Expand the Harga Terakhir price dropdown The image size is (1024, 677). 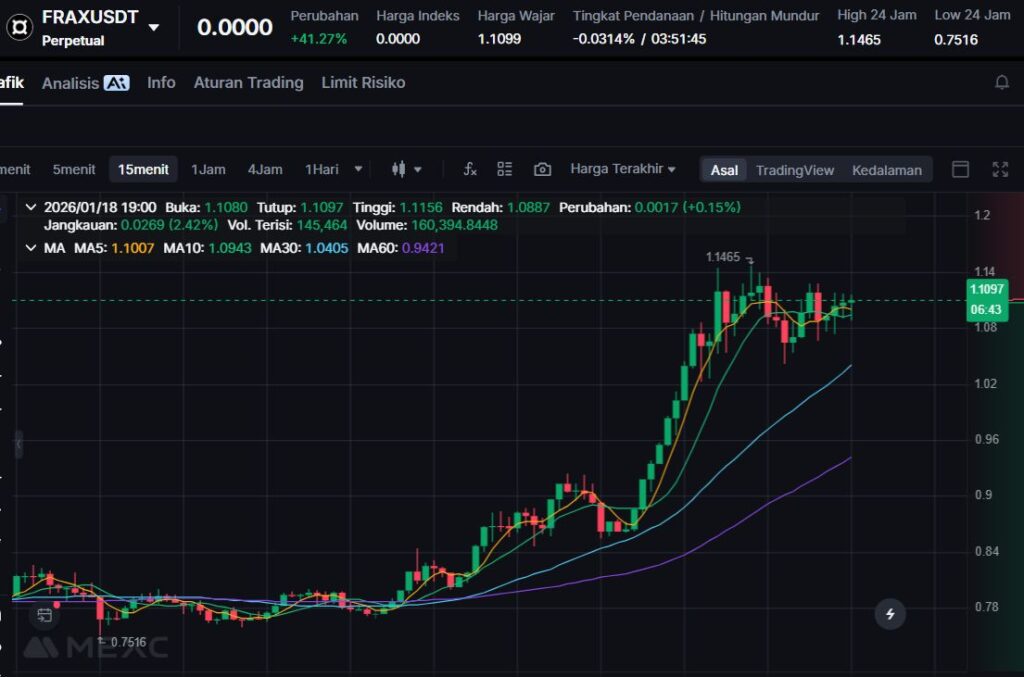[622, 169]
